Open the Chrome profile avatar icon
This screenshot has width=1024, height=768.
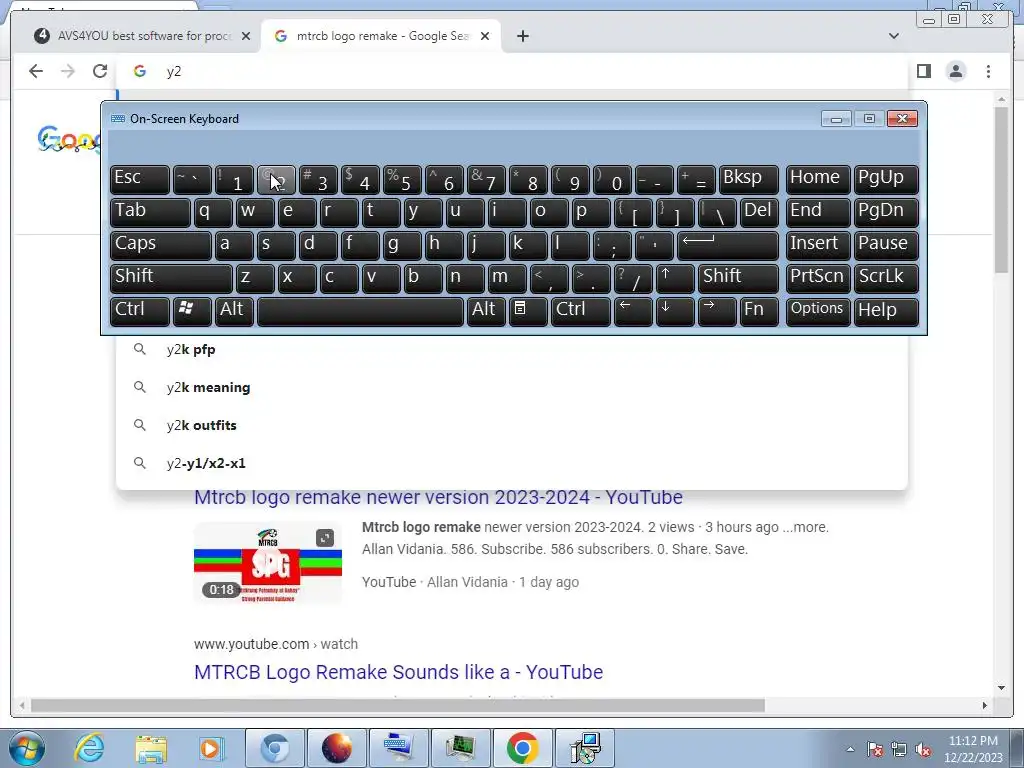click(956, 71)
